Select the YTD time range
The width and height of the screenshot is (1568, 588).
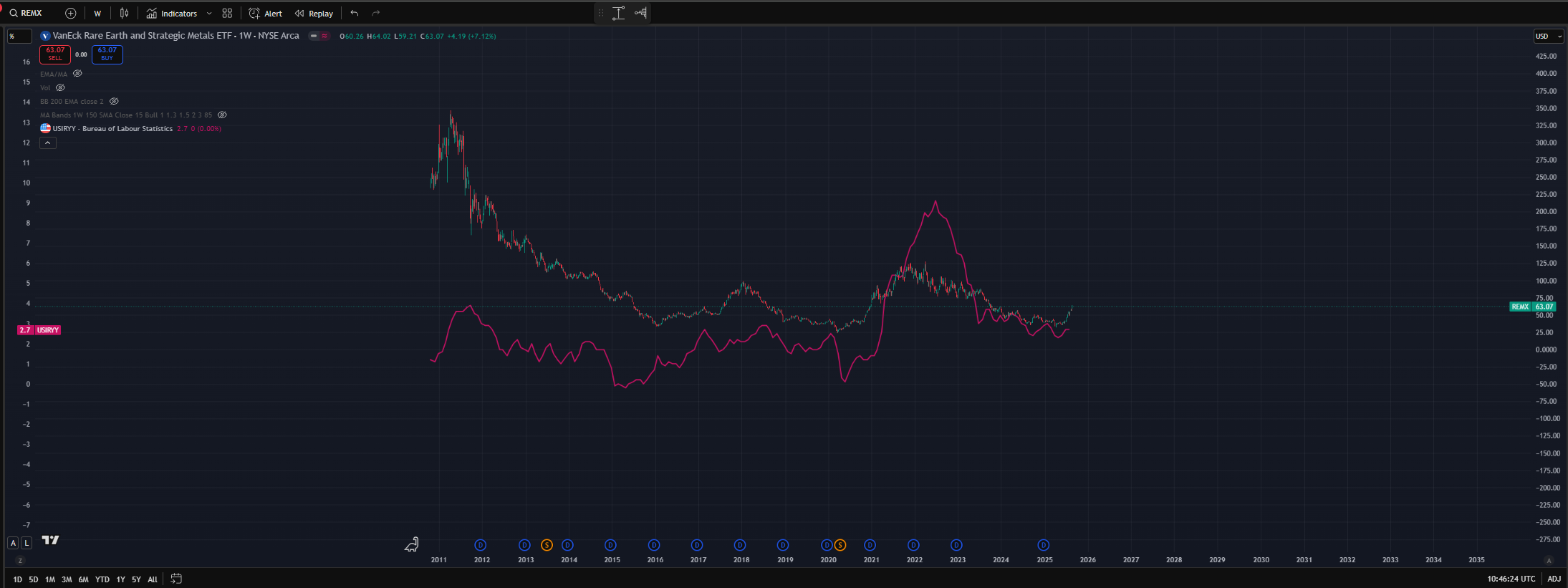point(102,579)
